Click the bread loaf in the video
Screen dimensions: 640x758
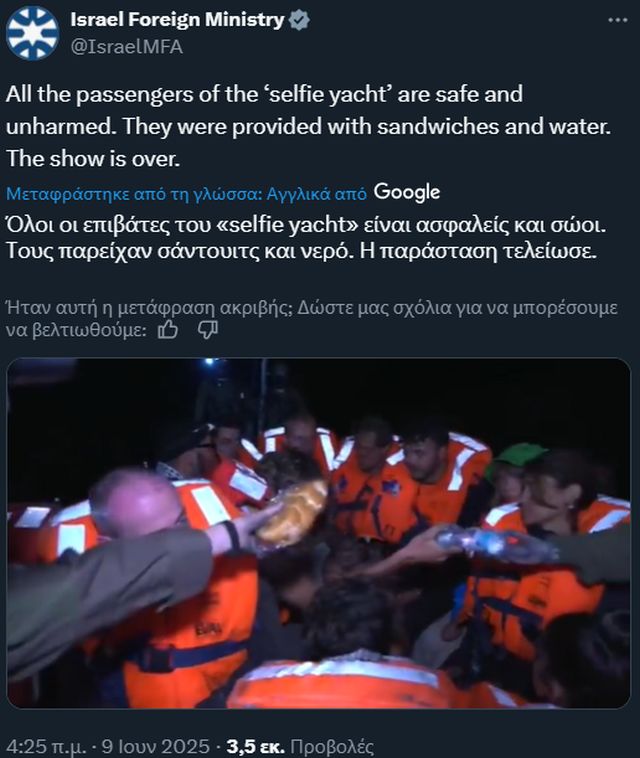click(291, 511)
